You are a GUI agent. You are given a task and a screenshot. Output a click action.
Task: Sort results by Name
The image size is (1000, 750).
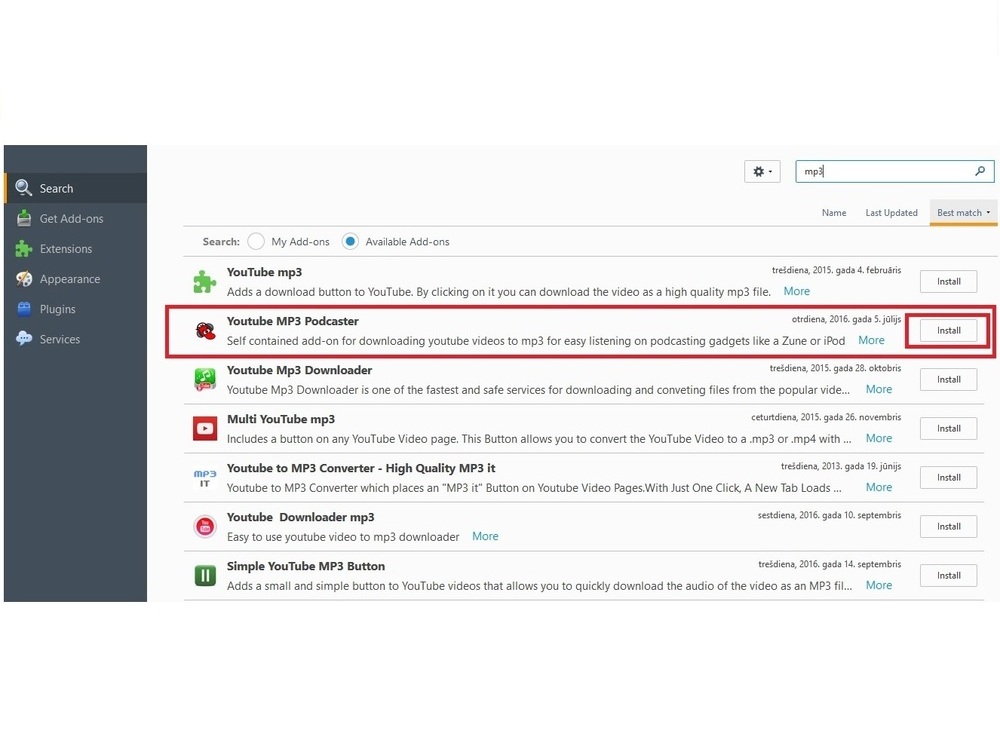834,212
